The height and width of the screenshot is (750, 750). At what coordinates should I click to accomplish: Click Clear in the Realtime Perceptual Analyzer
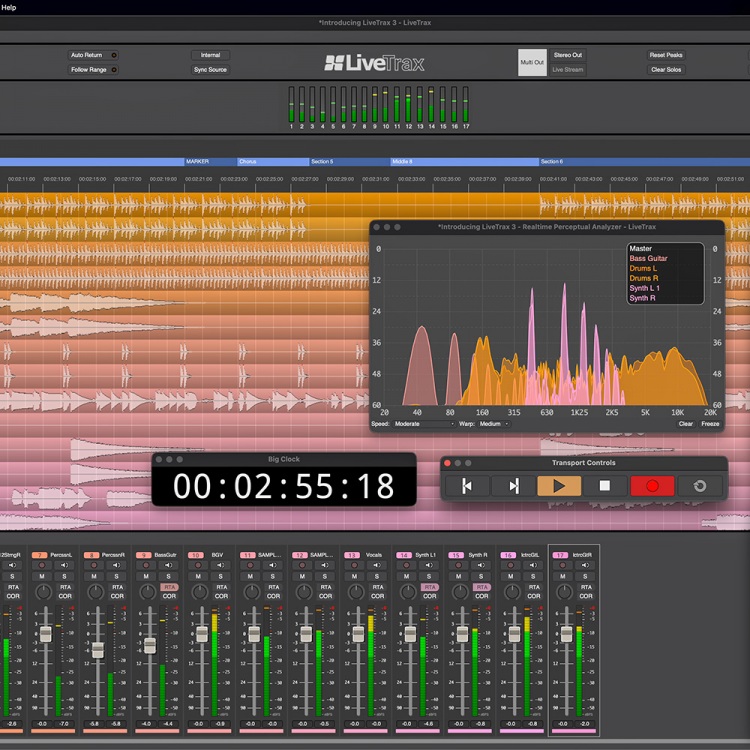(x=685, y=424)
